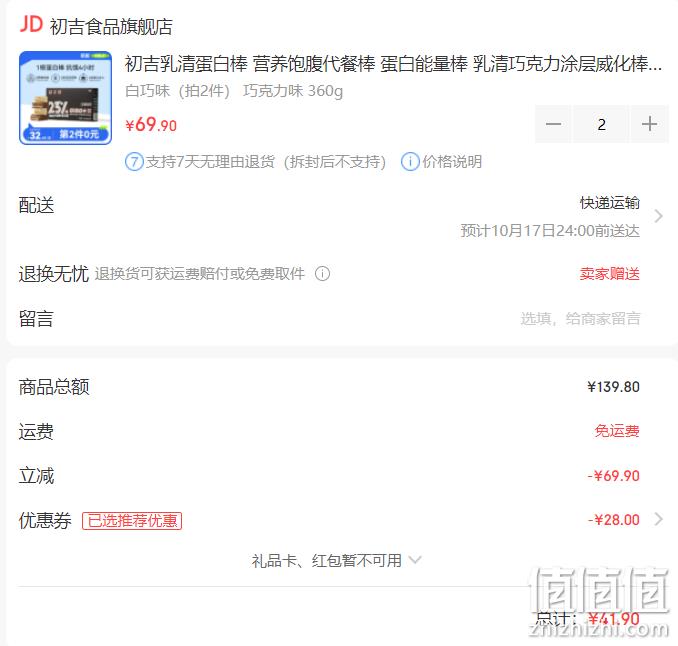Screen dimensions: 678x646
Task: Click the 7-day return circle icon
Action: [134, 162]
